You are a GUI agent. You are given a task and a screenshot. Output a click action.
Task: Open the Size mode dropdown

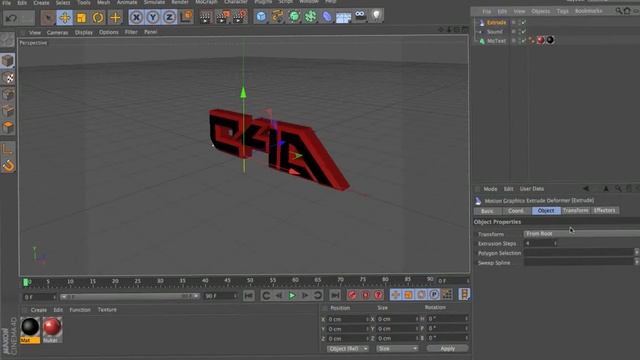[x=398, y=349]
